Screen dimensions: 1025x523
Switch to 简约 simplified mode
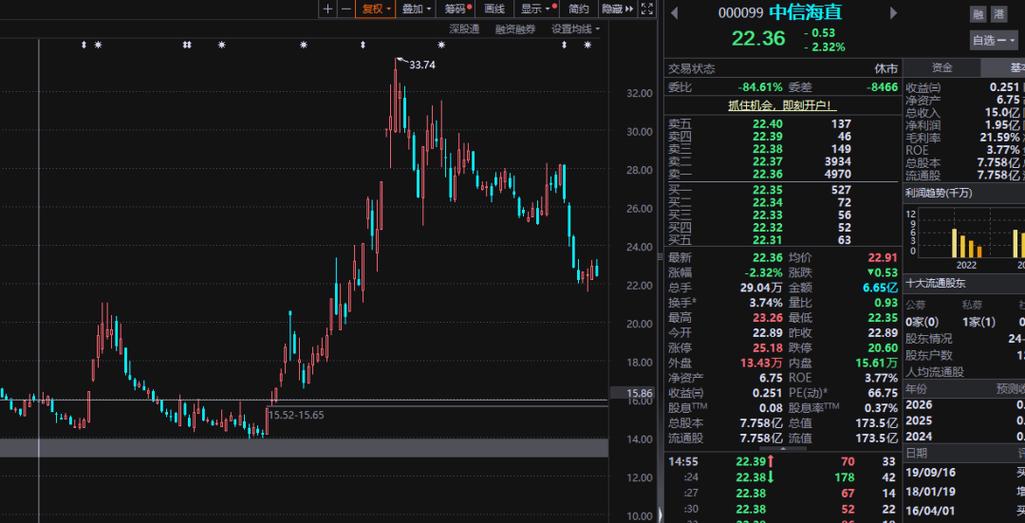579,9
